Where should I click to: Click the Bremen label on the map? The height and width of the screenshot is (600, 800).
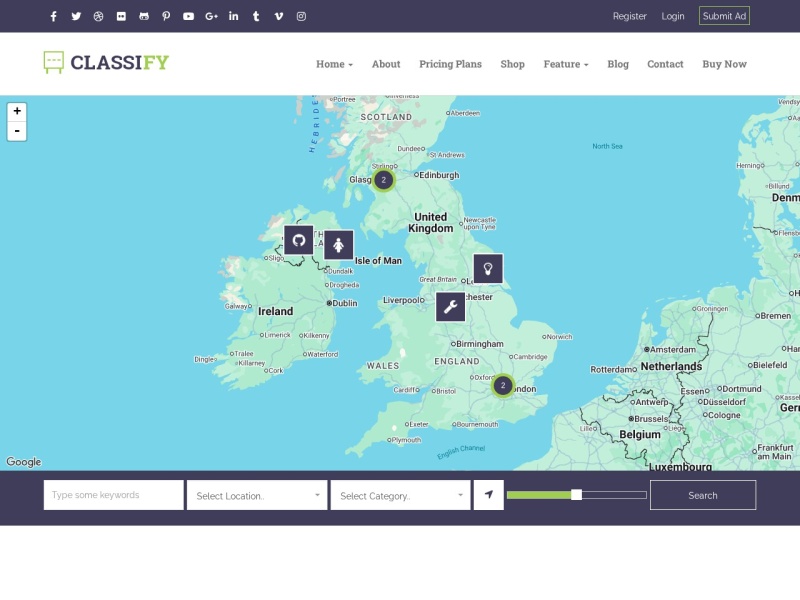[776, 316]
